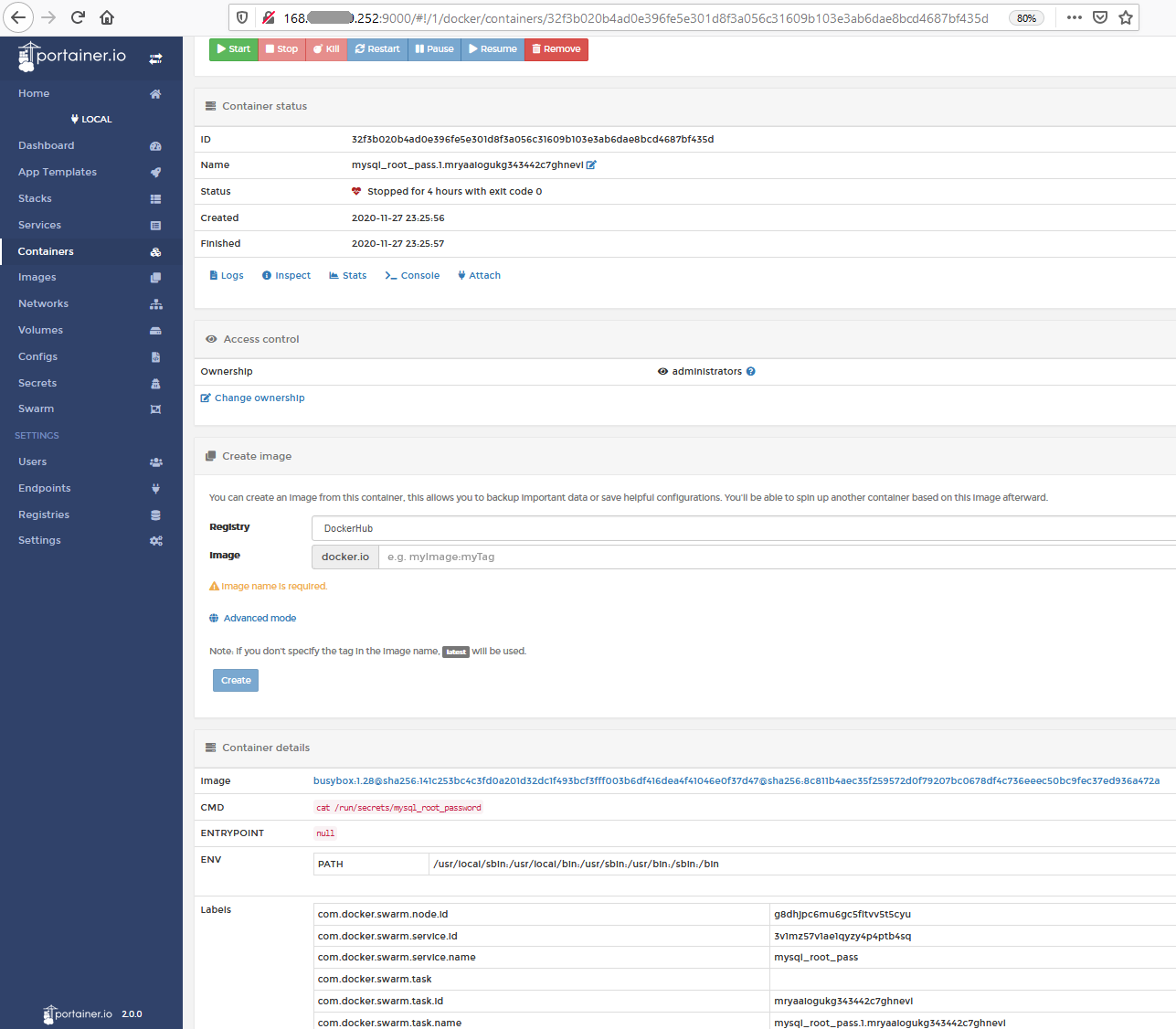This screenshot has height=1029, width=1176.
Task: Click the Secrets user-secret icon
Action: 155,384
